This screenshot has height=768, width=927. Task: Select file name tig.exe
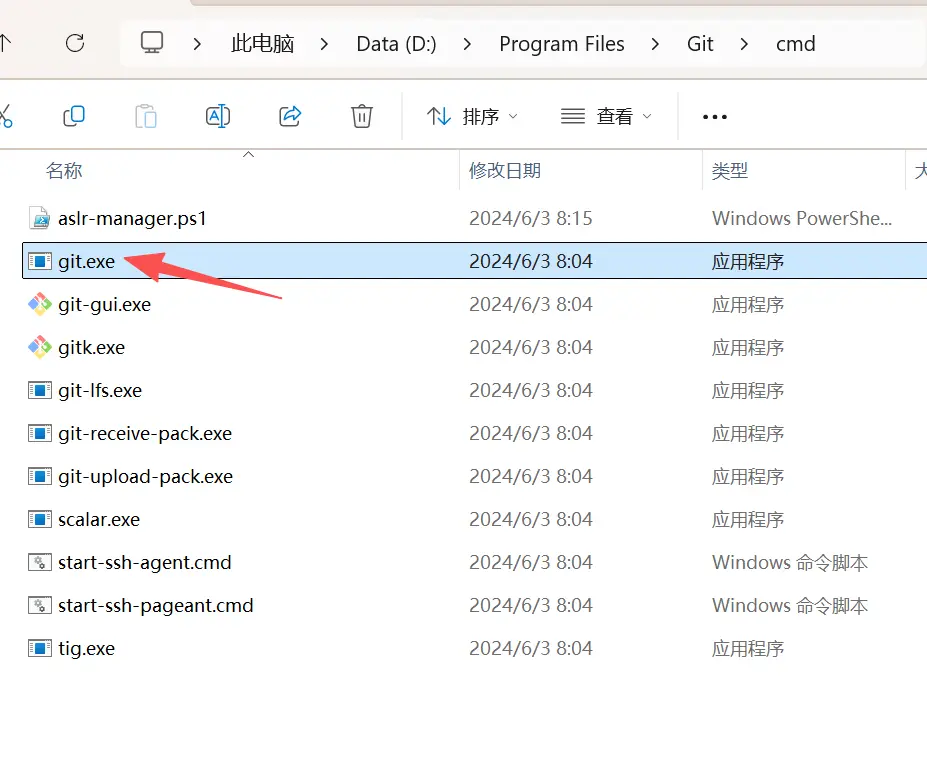(86, 649)
